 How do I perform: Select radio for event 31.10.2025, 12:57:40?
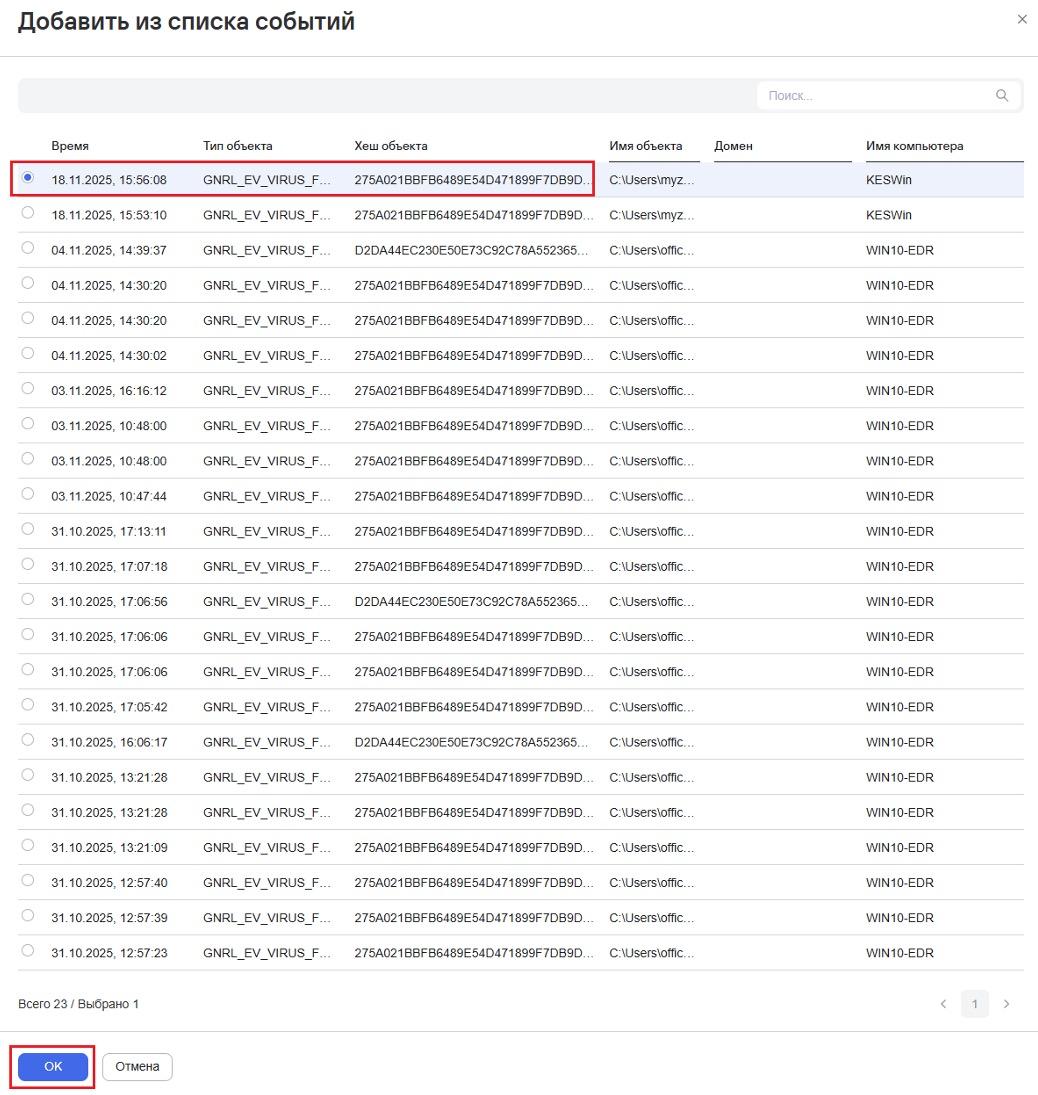click(x=27, y=880)
